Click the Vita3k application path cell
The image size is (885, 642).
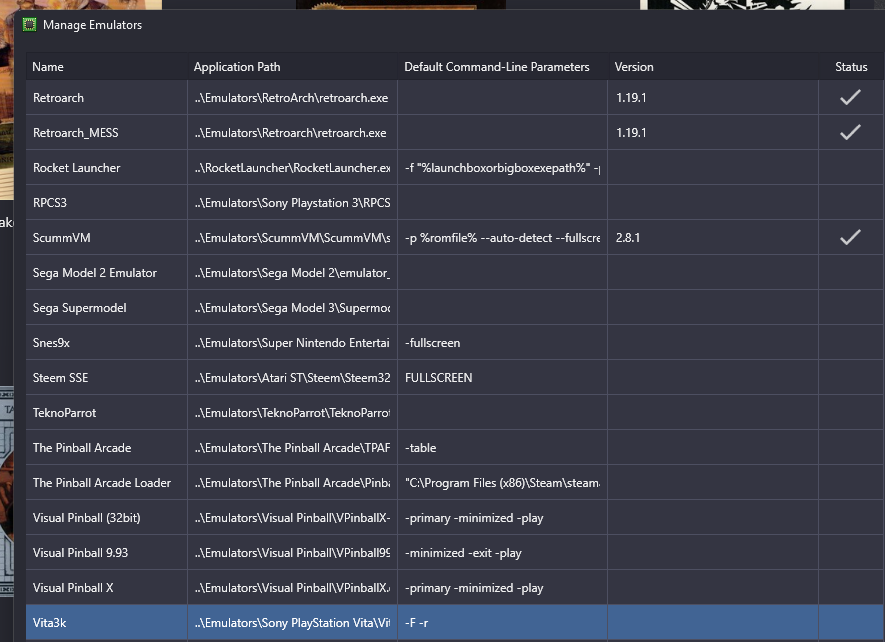pyautogui.click(x=292, y=623)
